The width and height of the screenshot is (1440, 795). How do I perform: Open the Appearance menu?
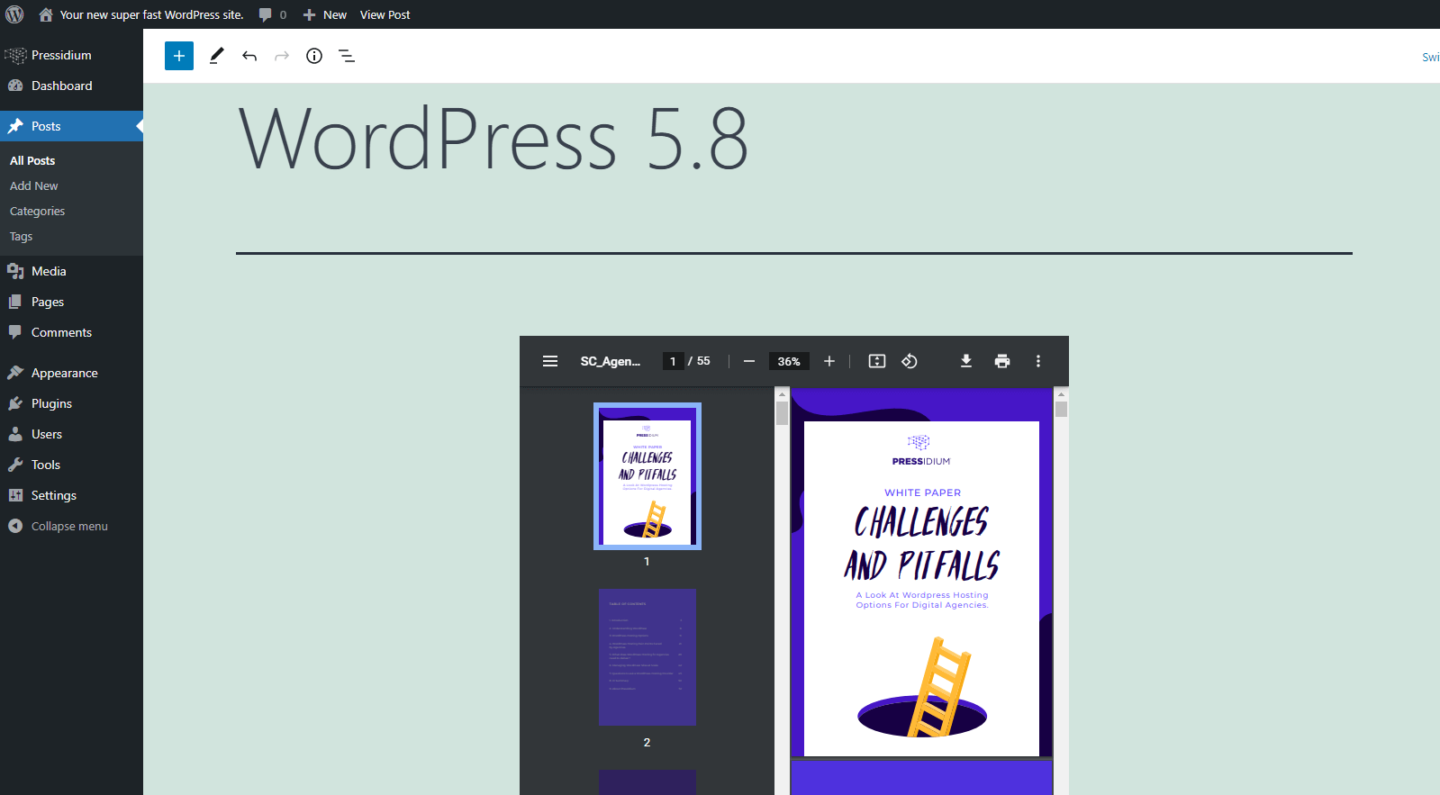point(71,373)
